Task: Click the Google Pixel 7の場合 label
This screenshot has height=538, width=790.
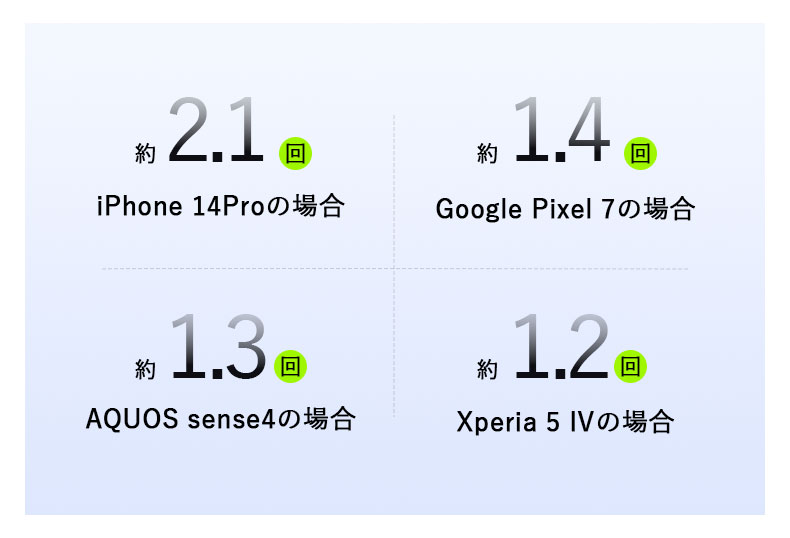Action: coord(565,209)
